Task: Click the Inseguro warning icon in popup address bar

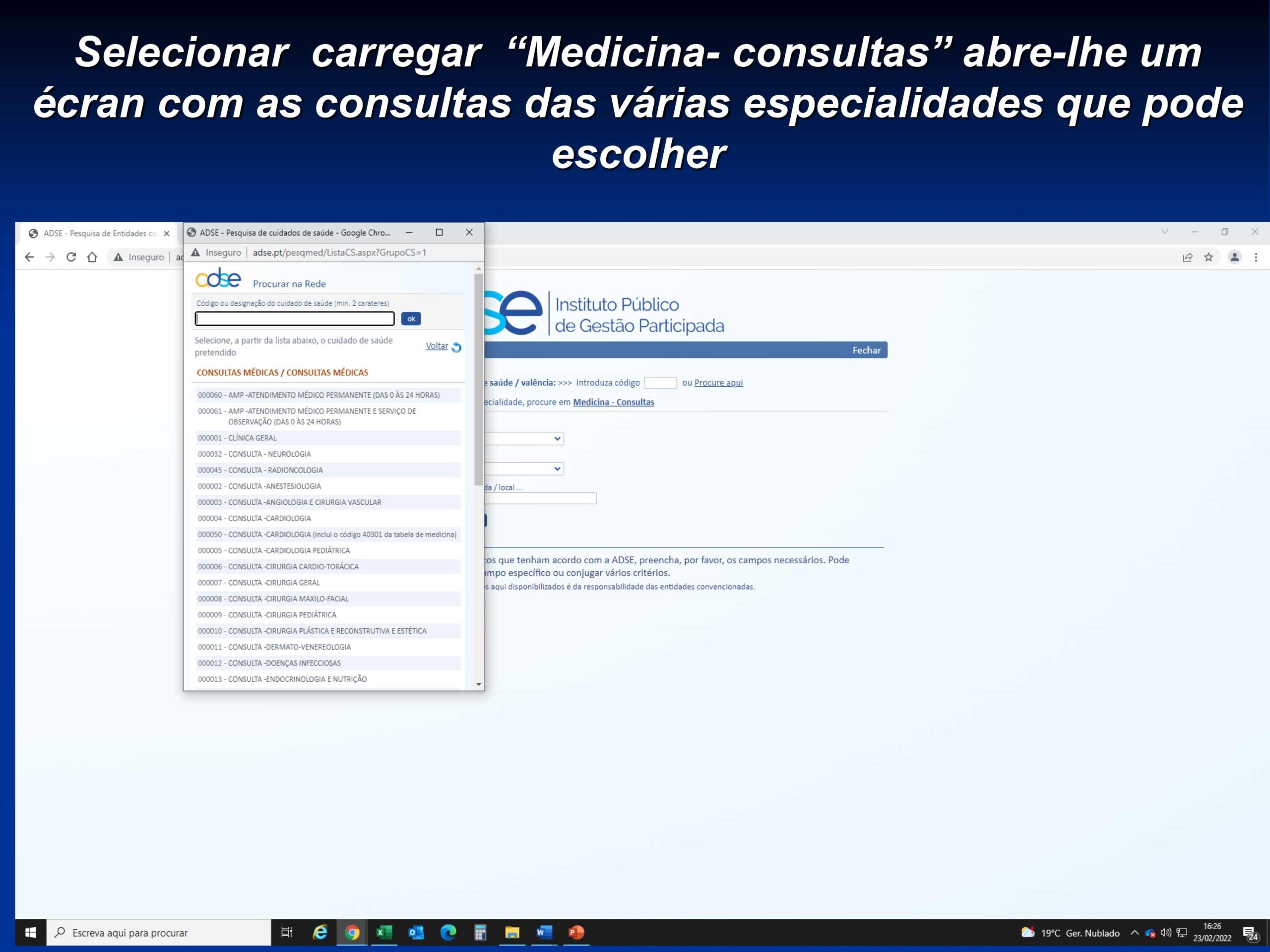Action: tap(196, 252)
